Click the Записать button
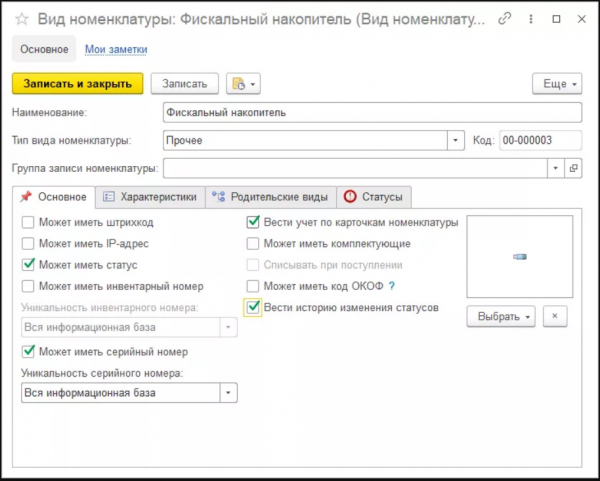 coord(184,84)
